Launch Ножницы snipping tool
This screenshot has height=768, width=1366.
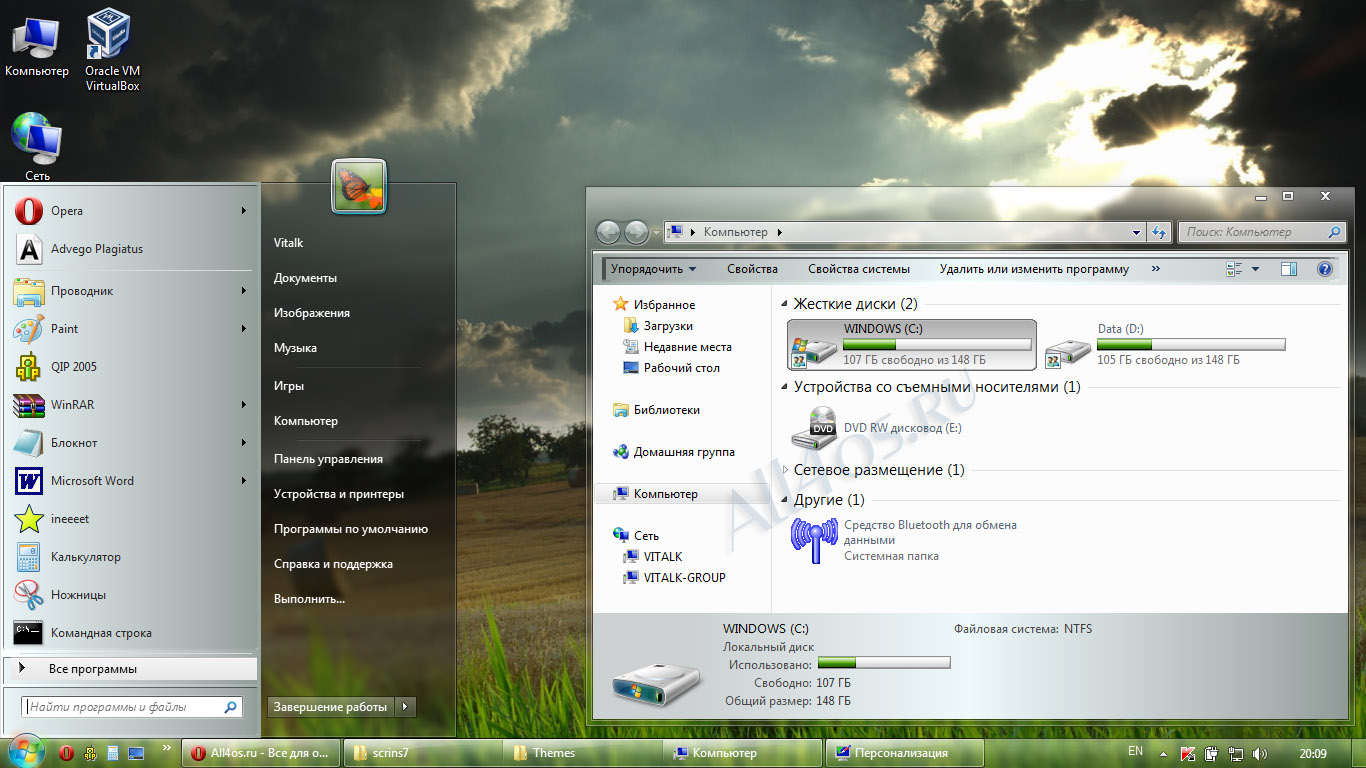130,595
